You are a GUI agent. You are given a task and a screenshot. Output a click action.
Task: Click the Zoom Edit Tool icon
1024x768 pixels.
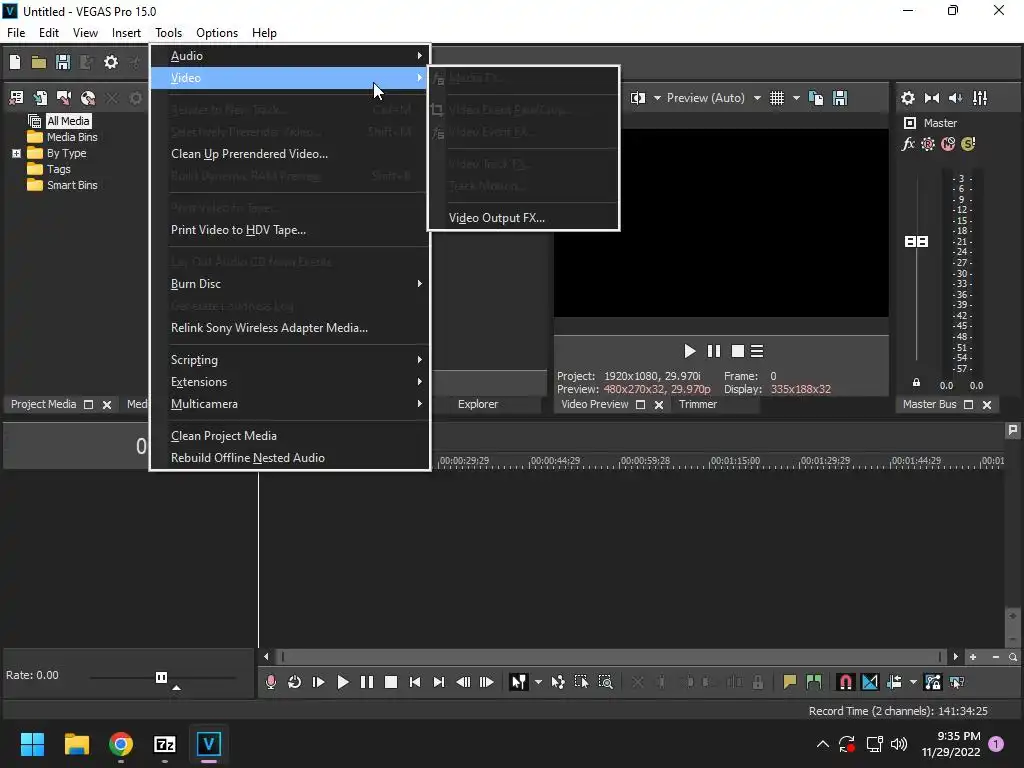pos(605,682)
